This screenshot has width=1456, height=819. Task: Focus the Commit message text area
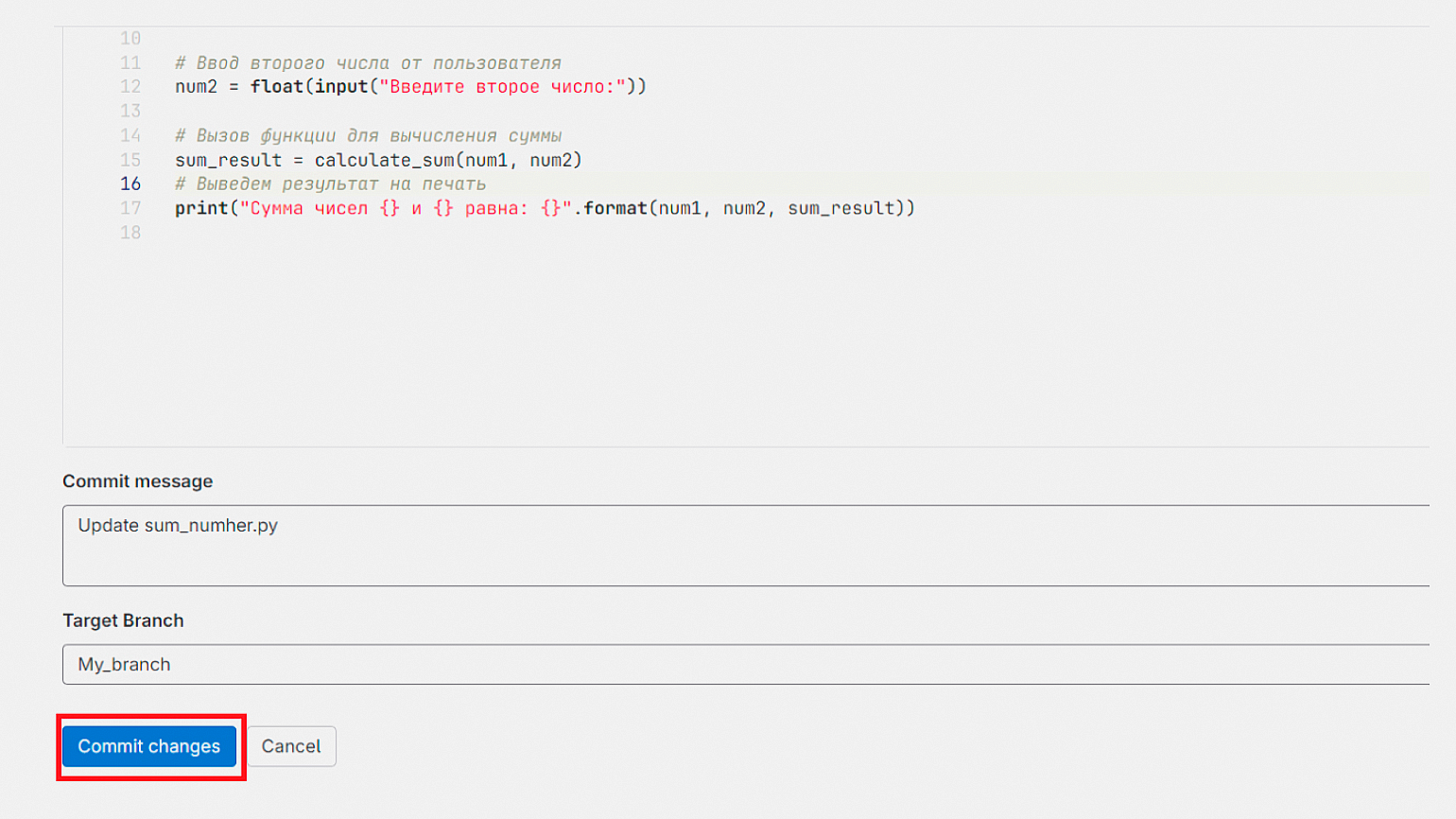[746, 546]
